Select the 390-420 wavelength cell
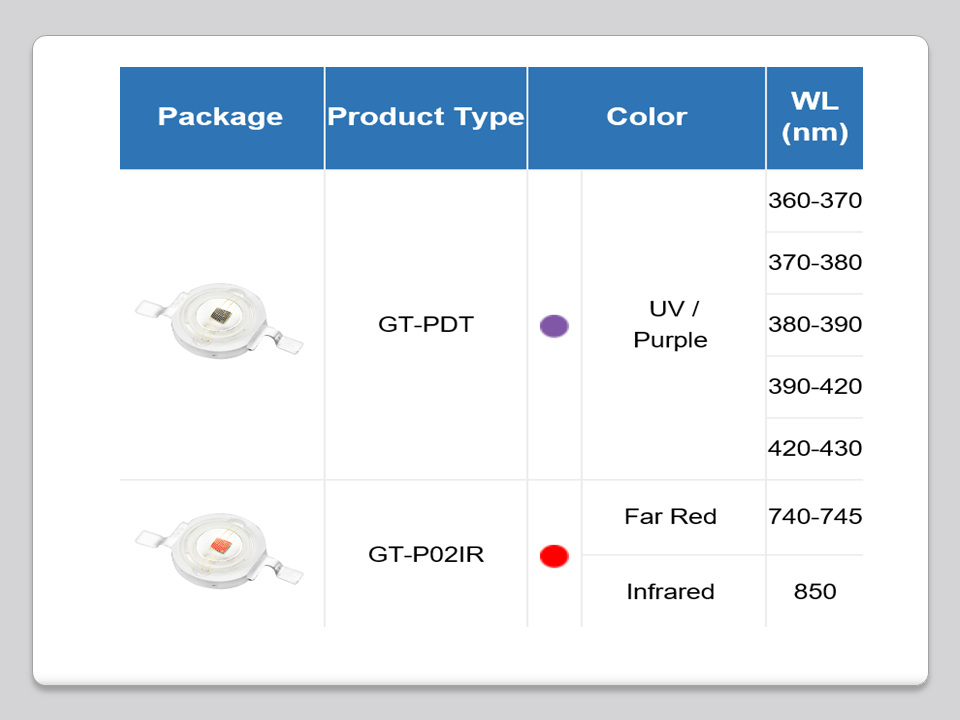The width and height of the screenshot is (960, 720). 814,387
